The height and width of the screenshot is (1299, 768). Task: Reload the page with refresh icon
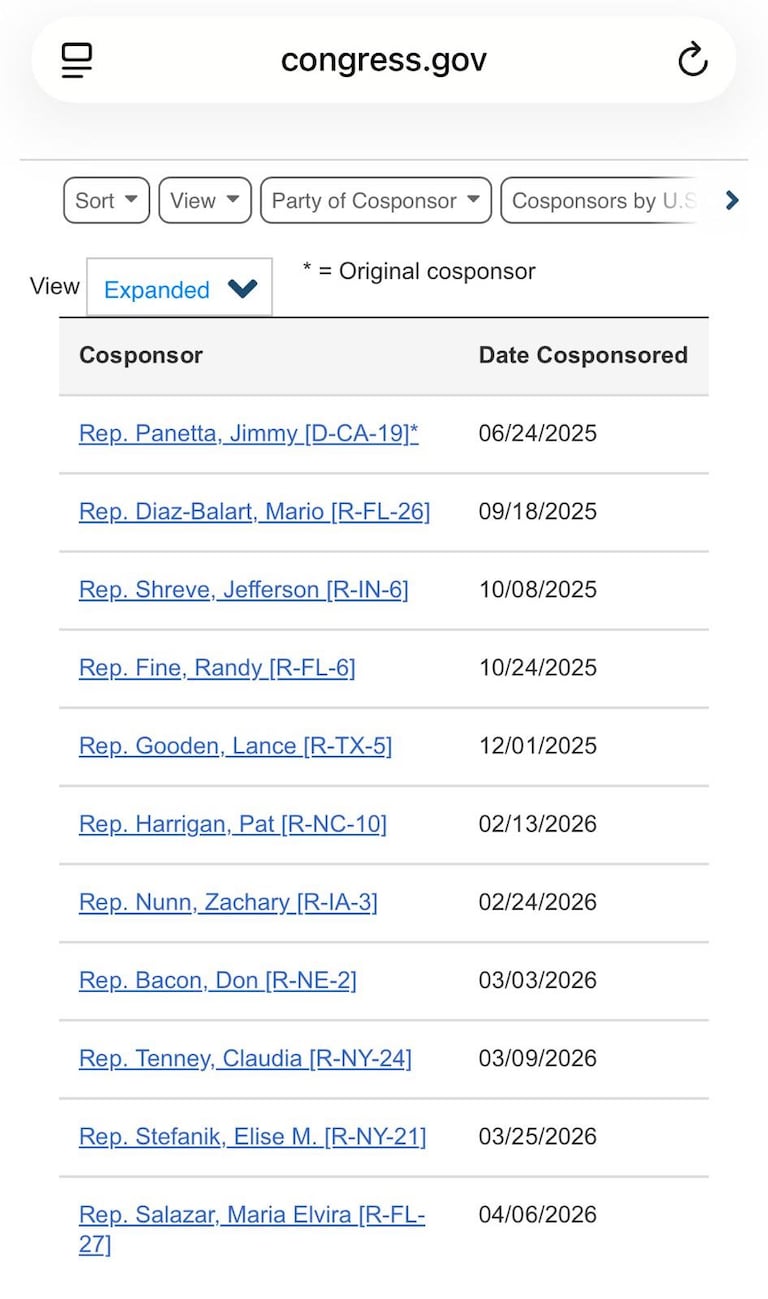692,60
